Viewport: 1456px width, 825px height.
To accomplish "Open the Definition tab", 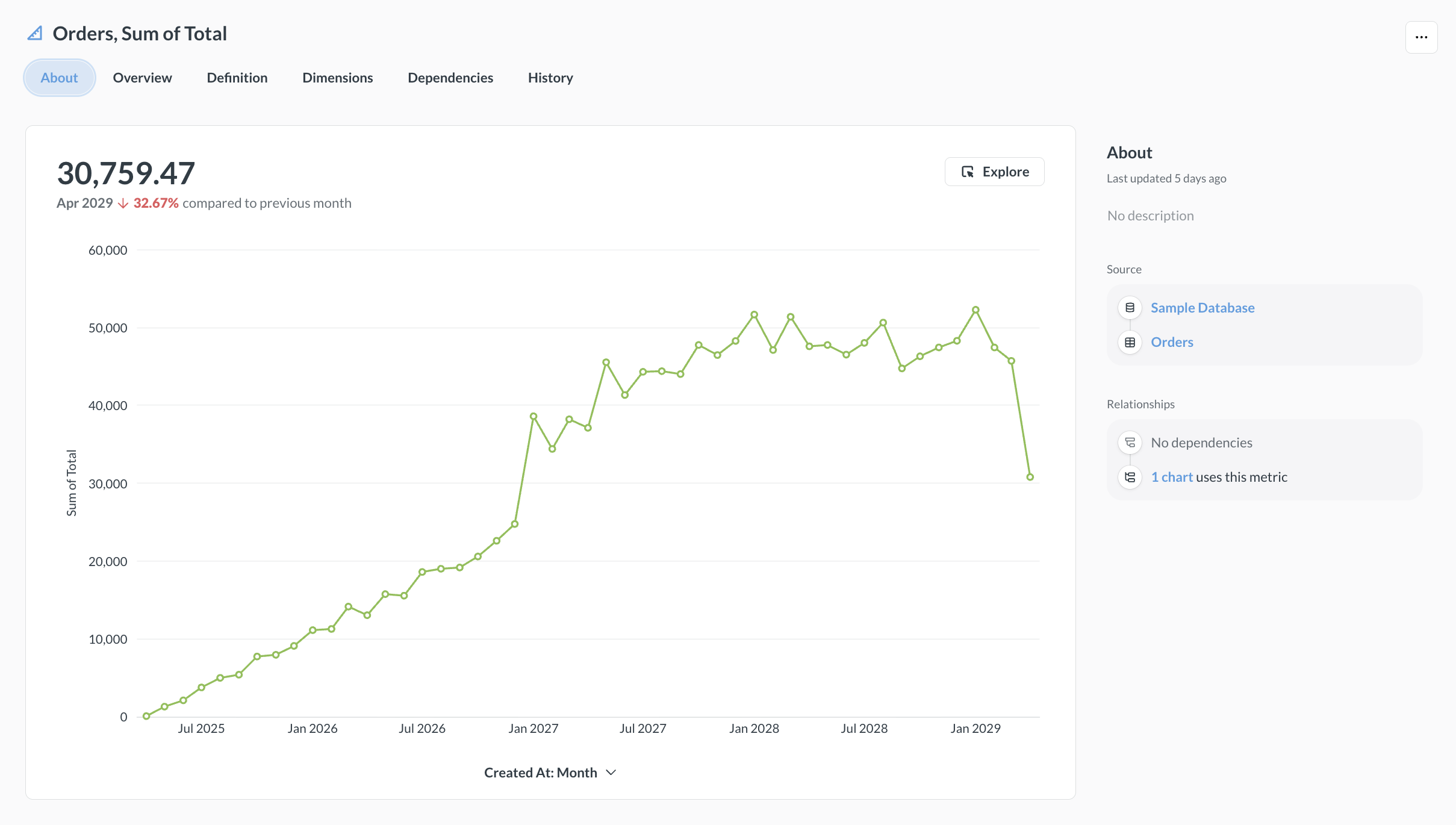I will pyautogui.click(x=237, y=78).
